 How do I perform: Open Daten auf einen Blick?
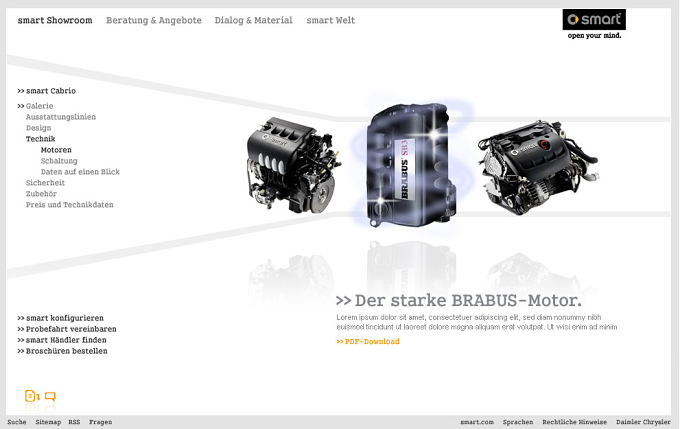(x=80, y=172)
